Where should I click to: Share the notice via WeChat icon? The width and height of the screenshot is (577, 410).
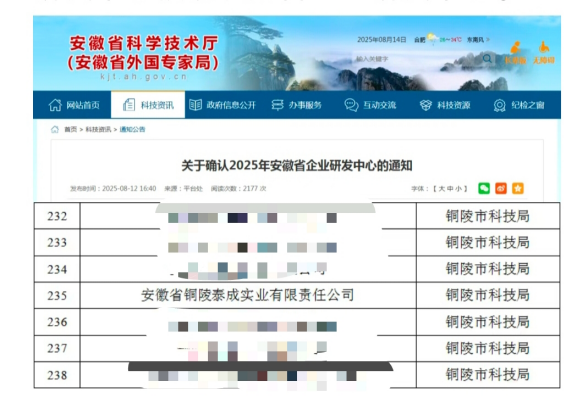[x=484, y=188]
